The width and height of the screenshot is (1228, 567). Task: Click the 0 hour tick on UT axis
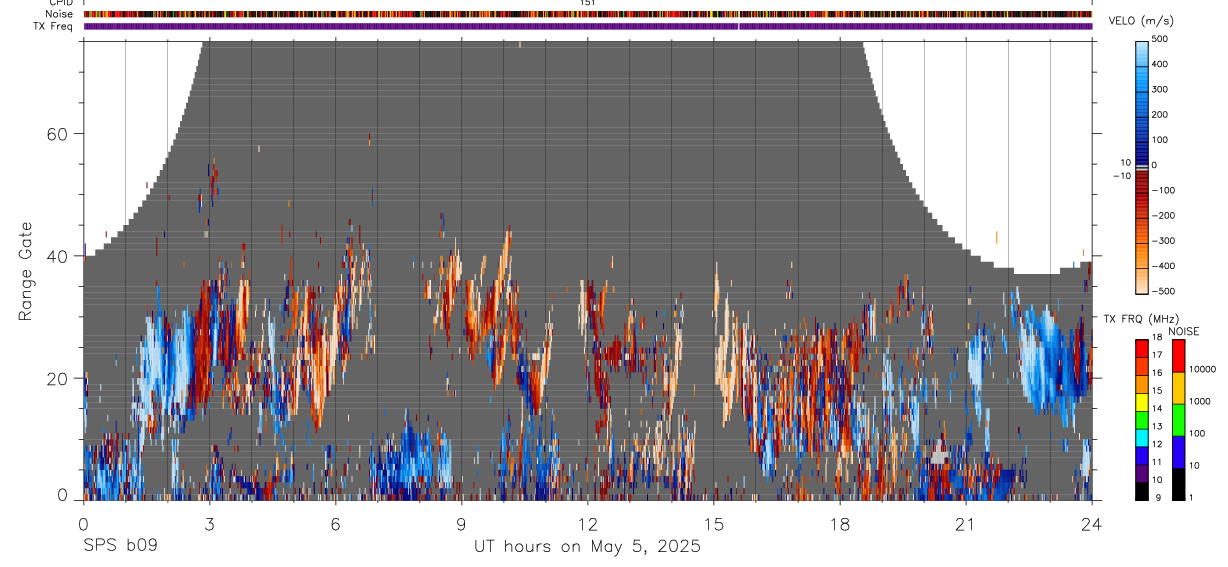point(83,523)
